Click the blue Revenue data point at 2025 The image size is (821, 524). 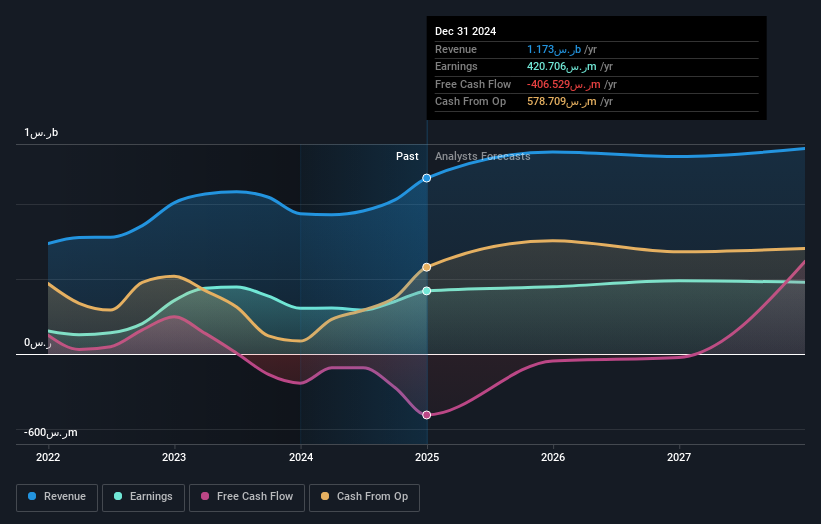[427, 178]
